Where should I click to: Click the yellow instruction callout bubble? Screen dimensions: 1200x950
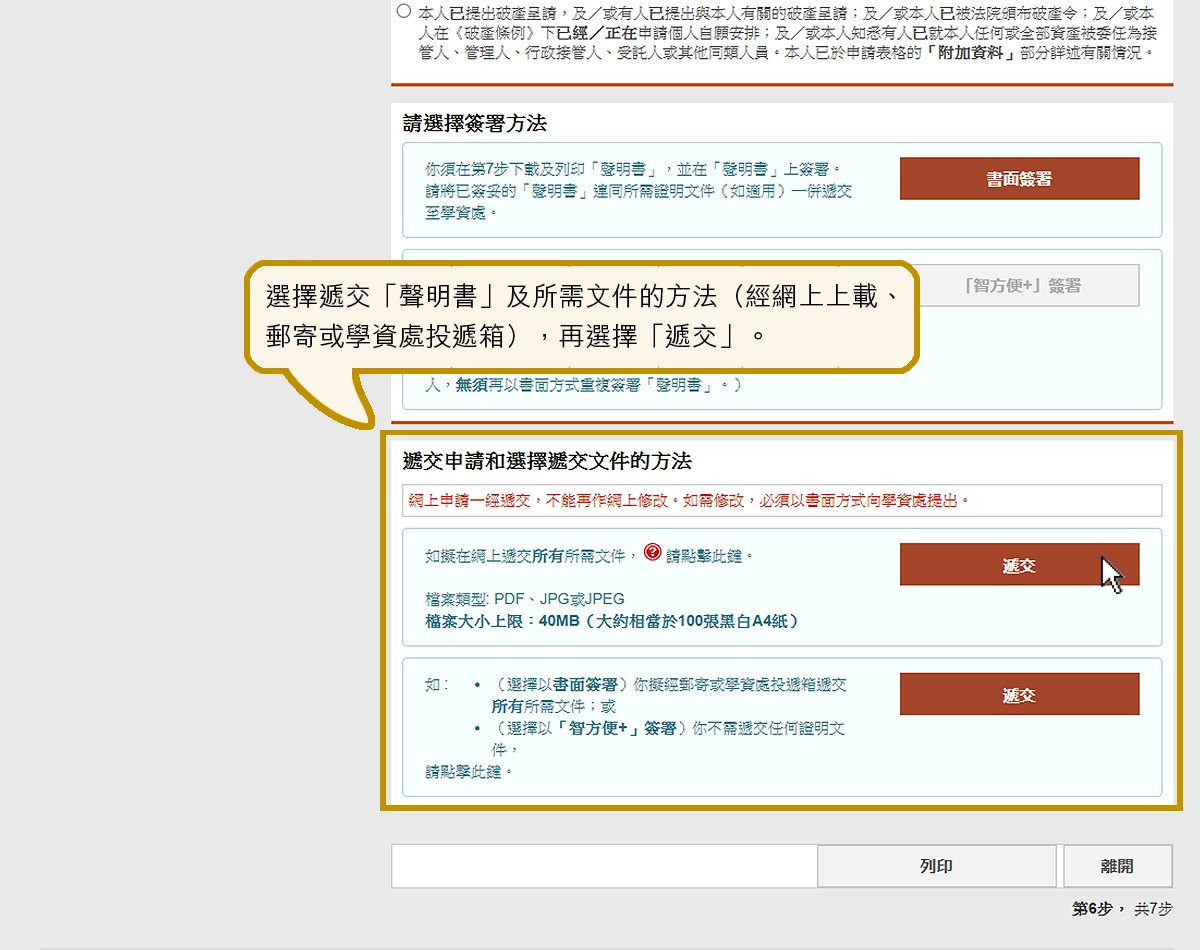580,316
